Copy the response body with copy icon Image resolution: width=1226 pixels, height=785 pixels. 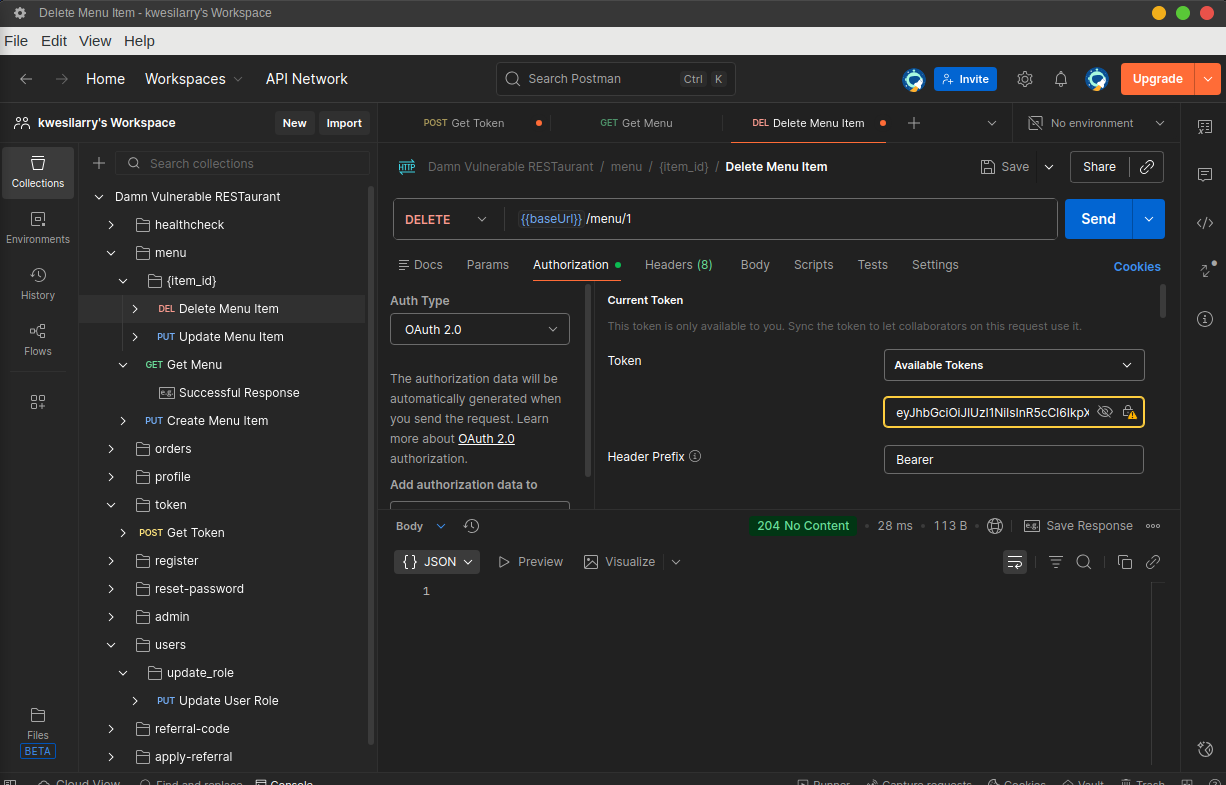point(1124,562)
